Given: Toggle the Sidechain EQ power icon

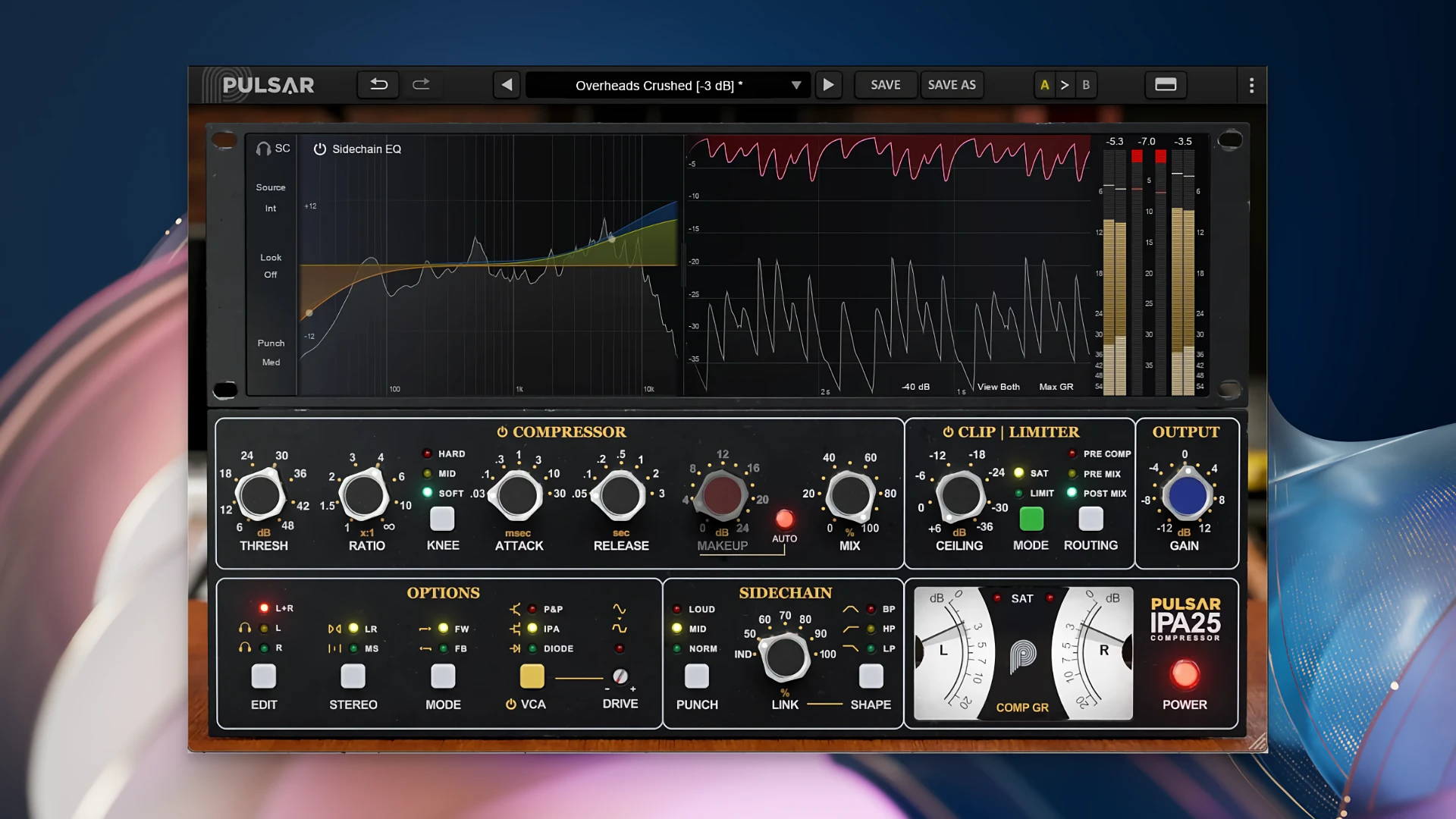Looking at the screenshot, I should click(319, 149).
